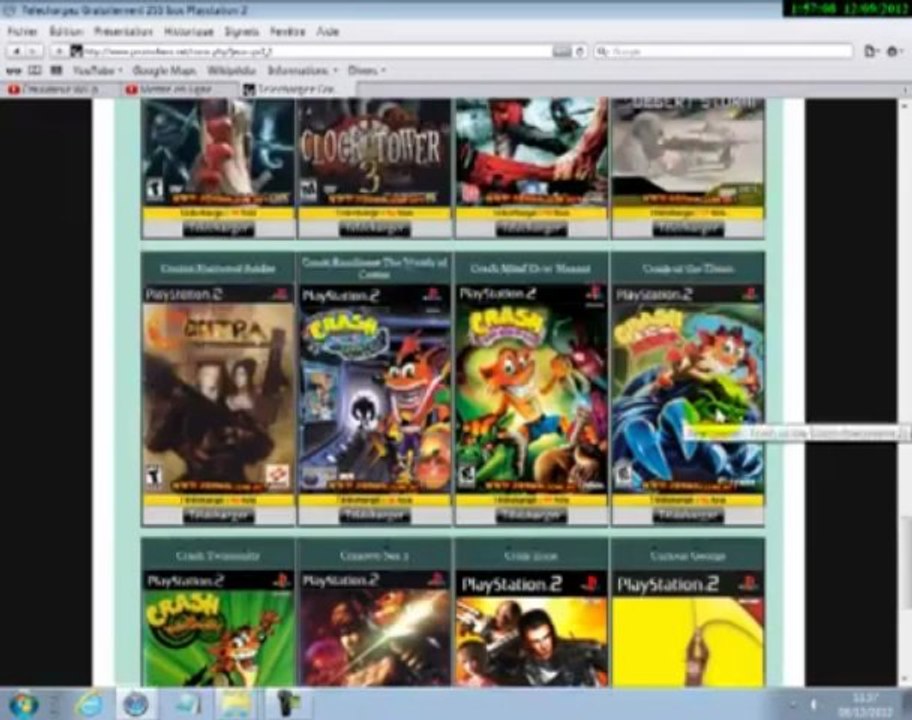912x720 pixels.
Task: Select the active Télécharger tab
Action: 297,89
